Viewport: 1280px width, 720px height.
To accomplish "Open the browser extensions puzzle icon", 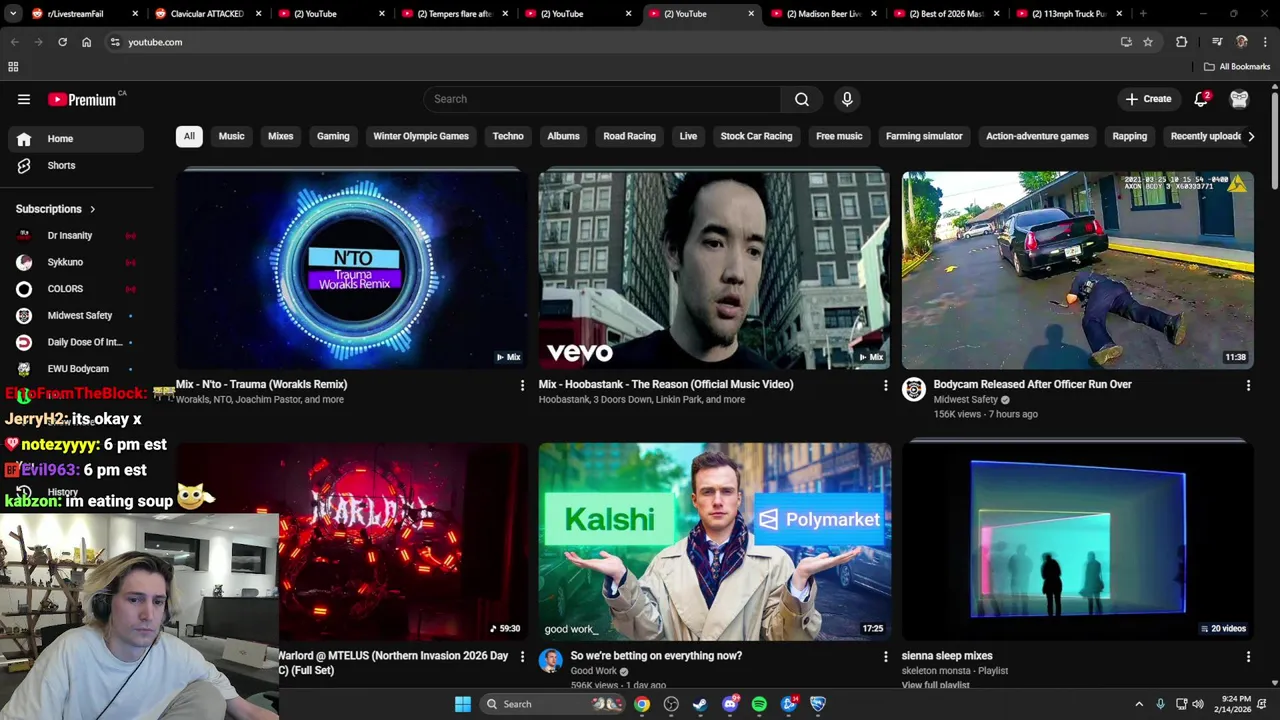I will click(x=1182, y=42).
